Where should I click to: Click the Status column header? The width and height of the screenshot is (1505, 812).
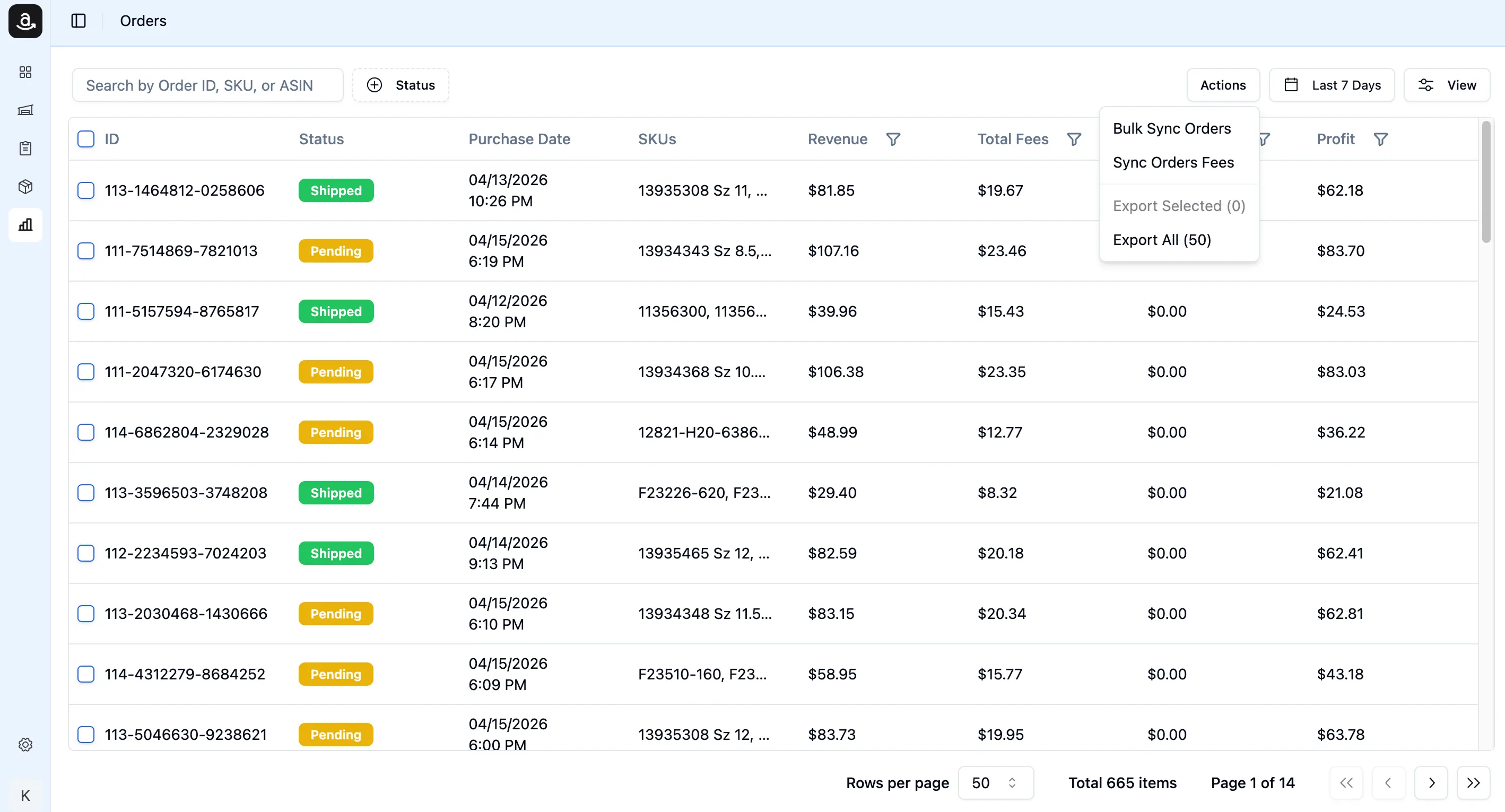click(321, 139)
